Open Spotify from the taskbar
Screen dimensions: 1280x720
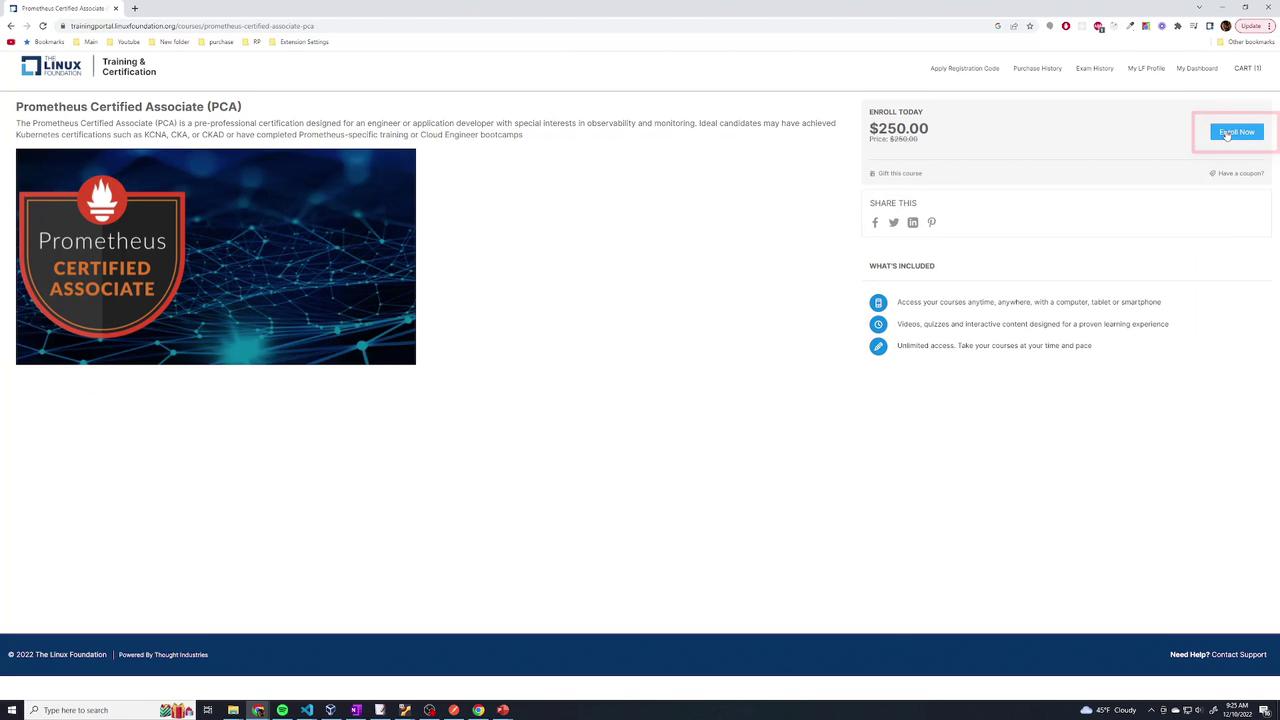pyautogui.click(x=282, y=710)
